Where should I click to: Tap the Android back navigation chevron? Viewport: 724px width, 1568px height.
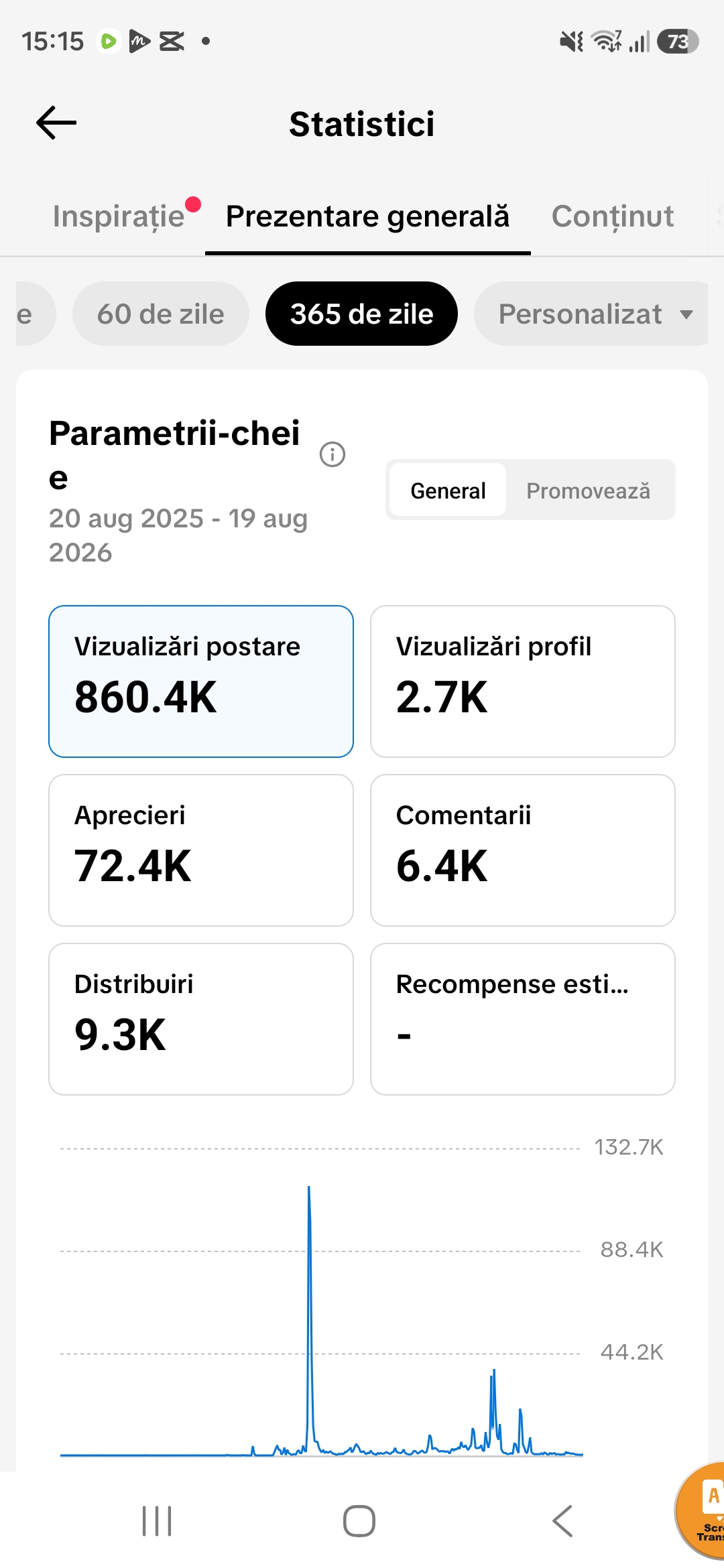click(562, 1521)
